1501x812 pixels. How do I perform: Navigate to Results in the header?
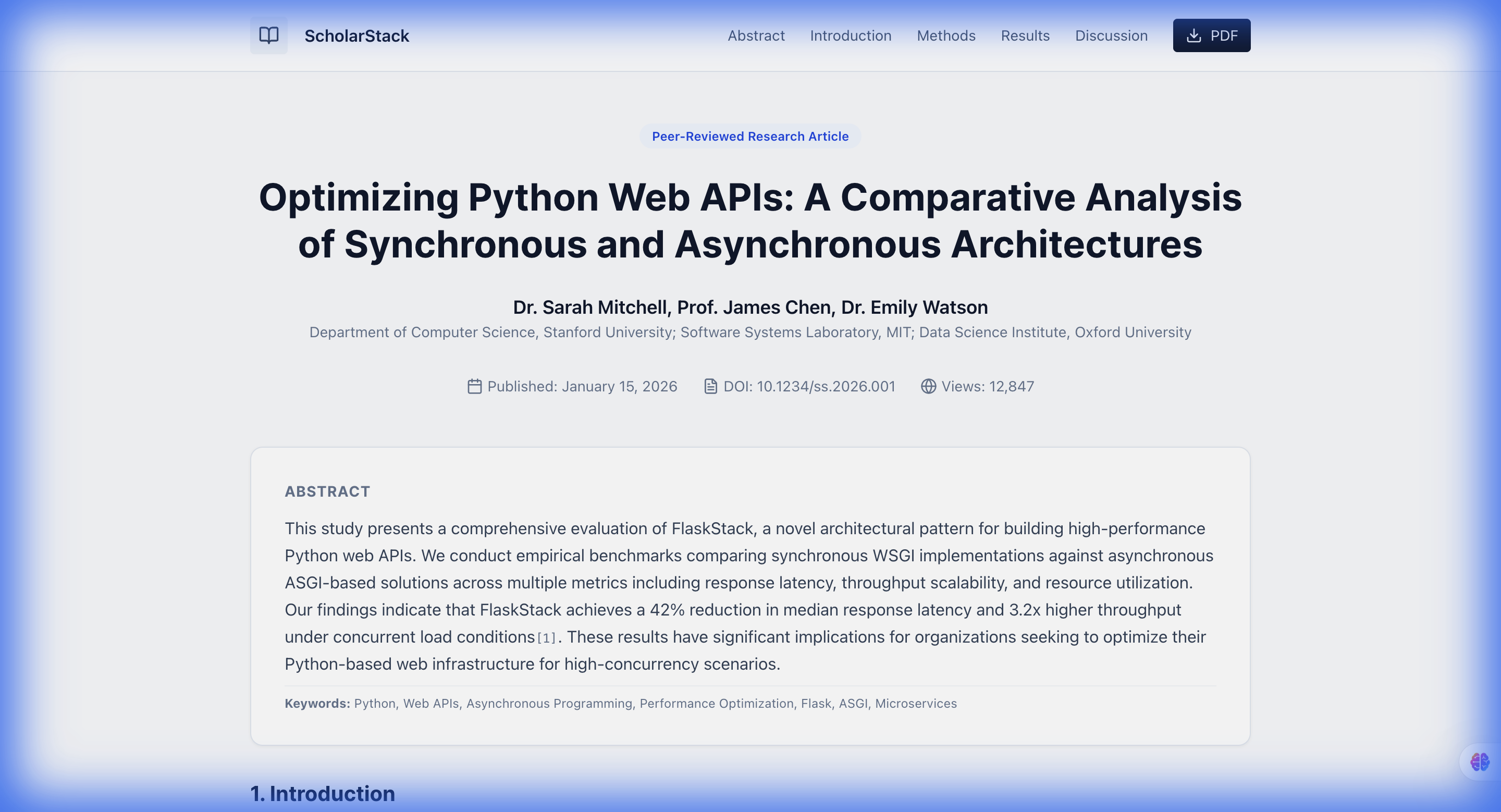point(1025,35)
